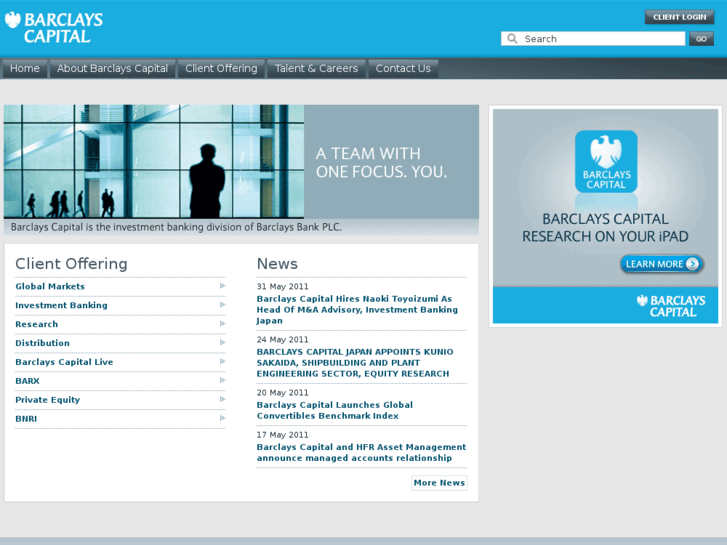The image size is (727, 545).
Task: Click the '31 May 2011' date
Action: point(282,287)
